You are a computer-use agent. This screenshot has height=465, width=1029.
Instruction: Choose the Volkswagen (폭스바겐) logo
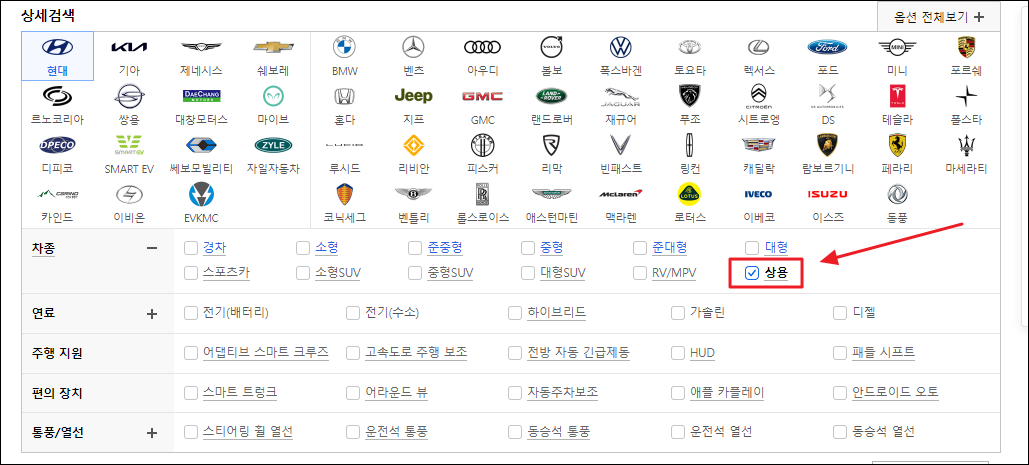pos(620,47)
